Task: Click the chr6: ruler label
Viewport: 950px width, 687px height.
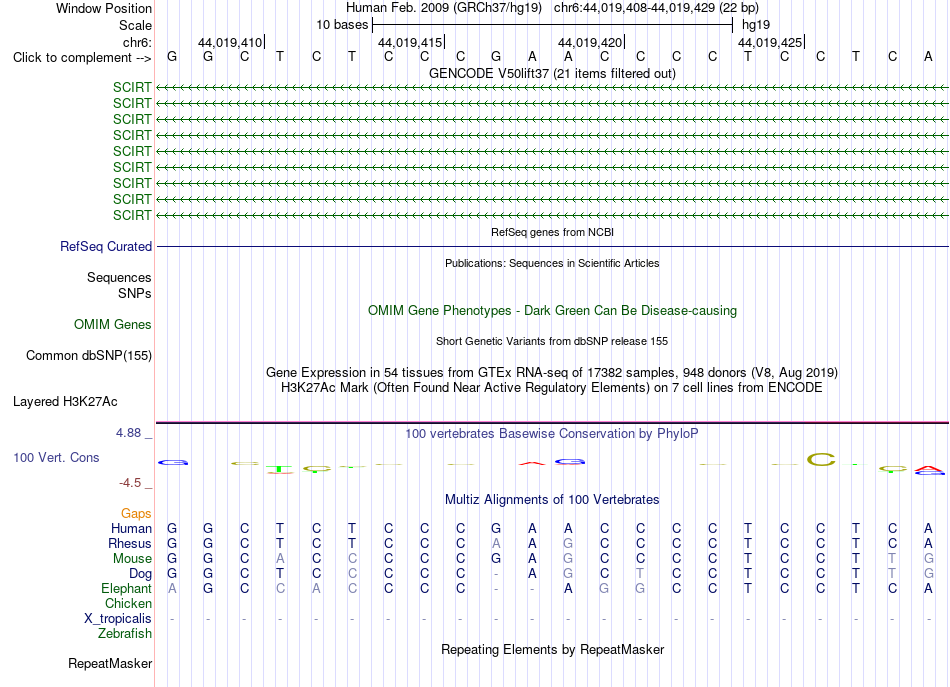Action: click(x=137, y=42)
